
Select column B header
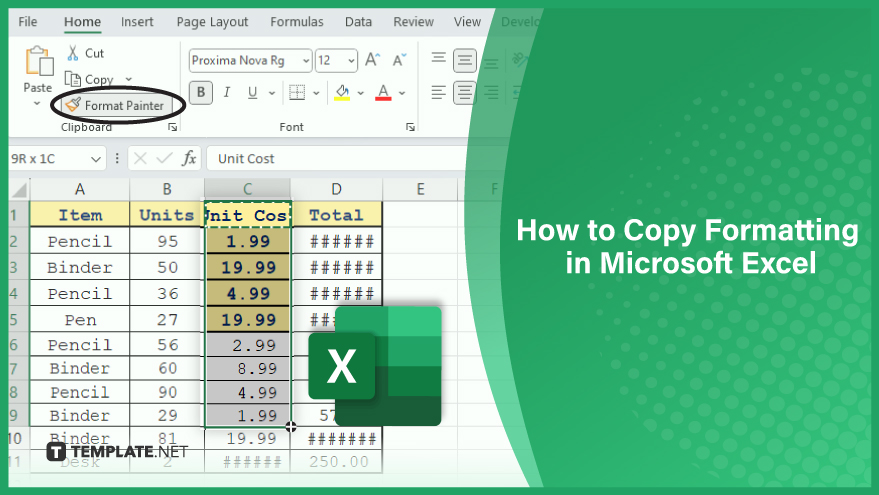click(166, 189)
